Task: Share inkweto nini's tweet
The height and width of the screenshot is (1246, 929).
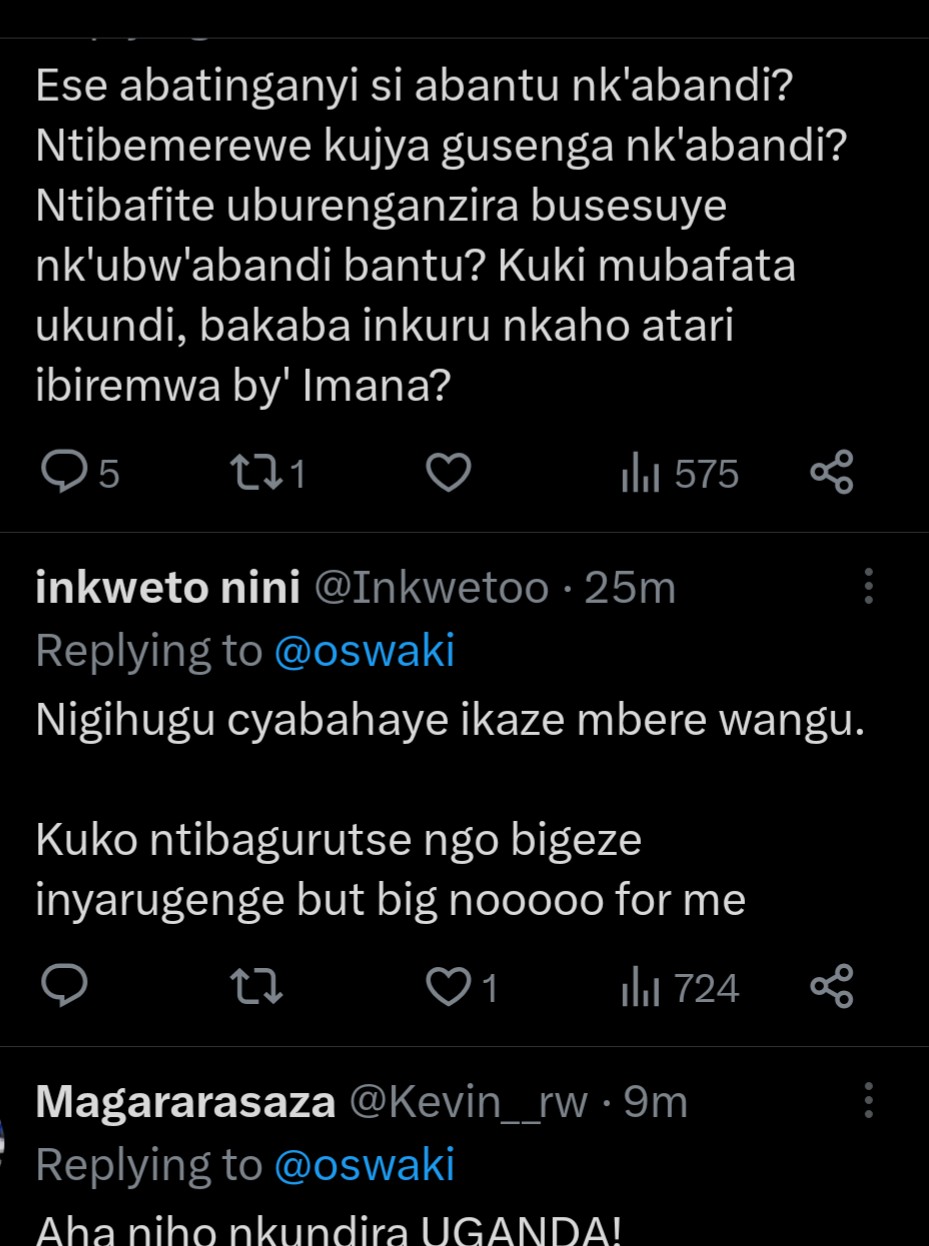Action: [831, 988]
